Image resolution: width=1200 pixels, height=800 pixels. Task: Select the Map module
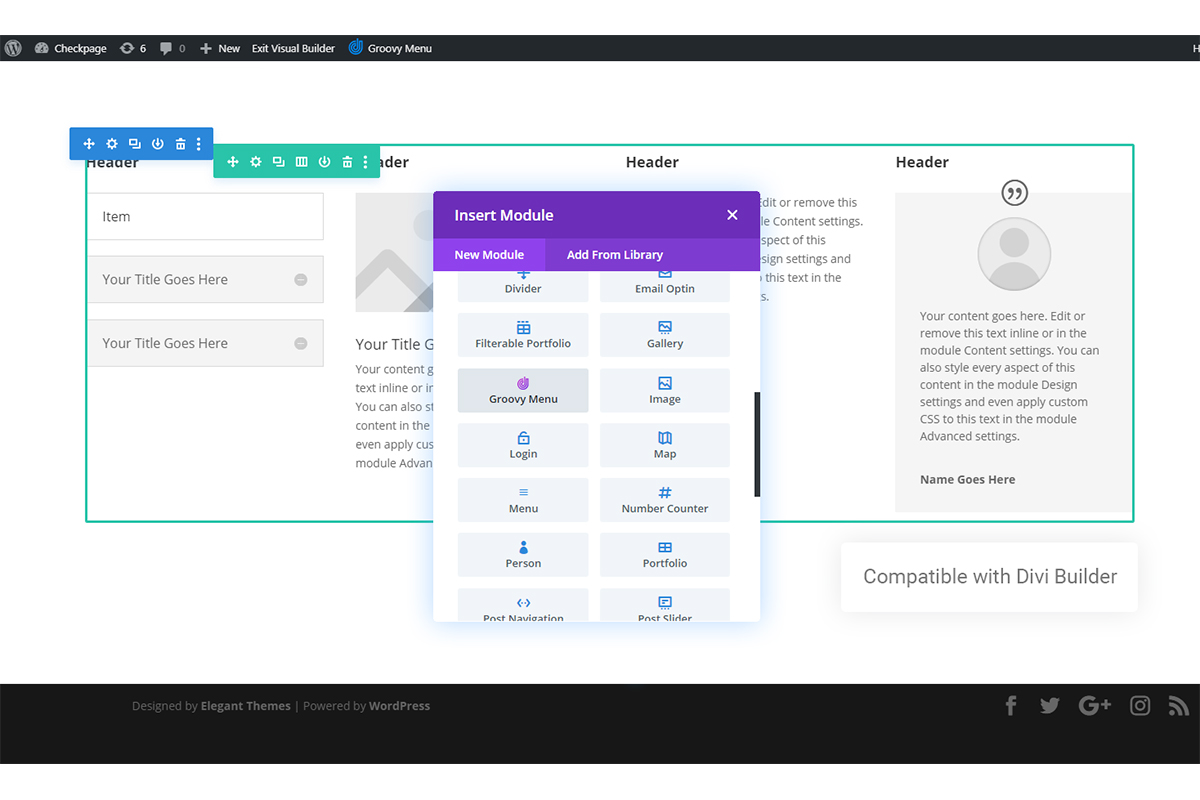pyautogui.click(x=665, y=445)
